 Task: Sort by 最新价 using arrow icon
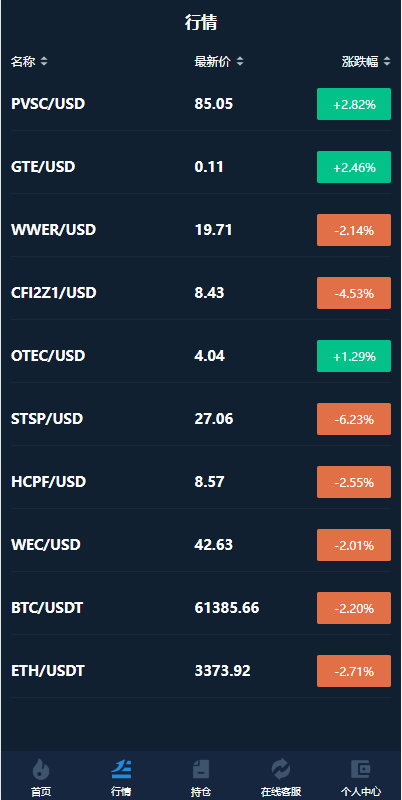pos(240,62)
